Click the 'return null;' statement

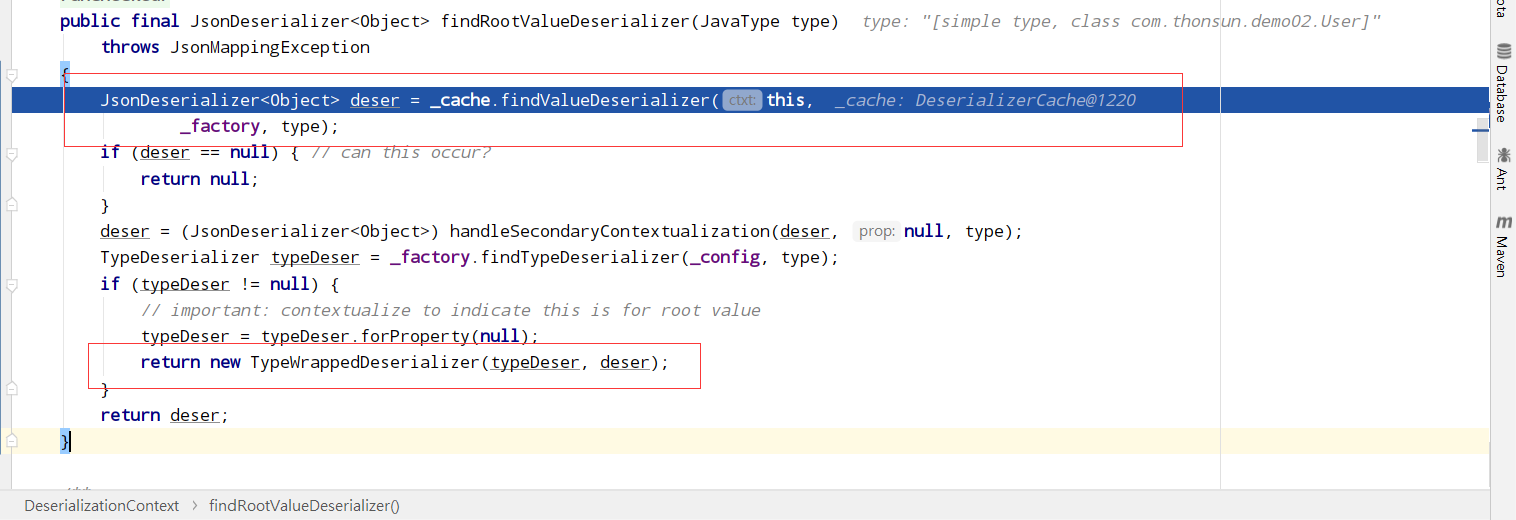coord(200,179)
